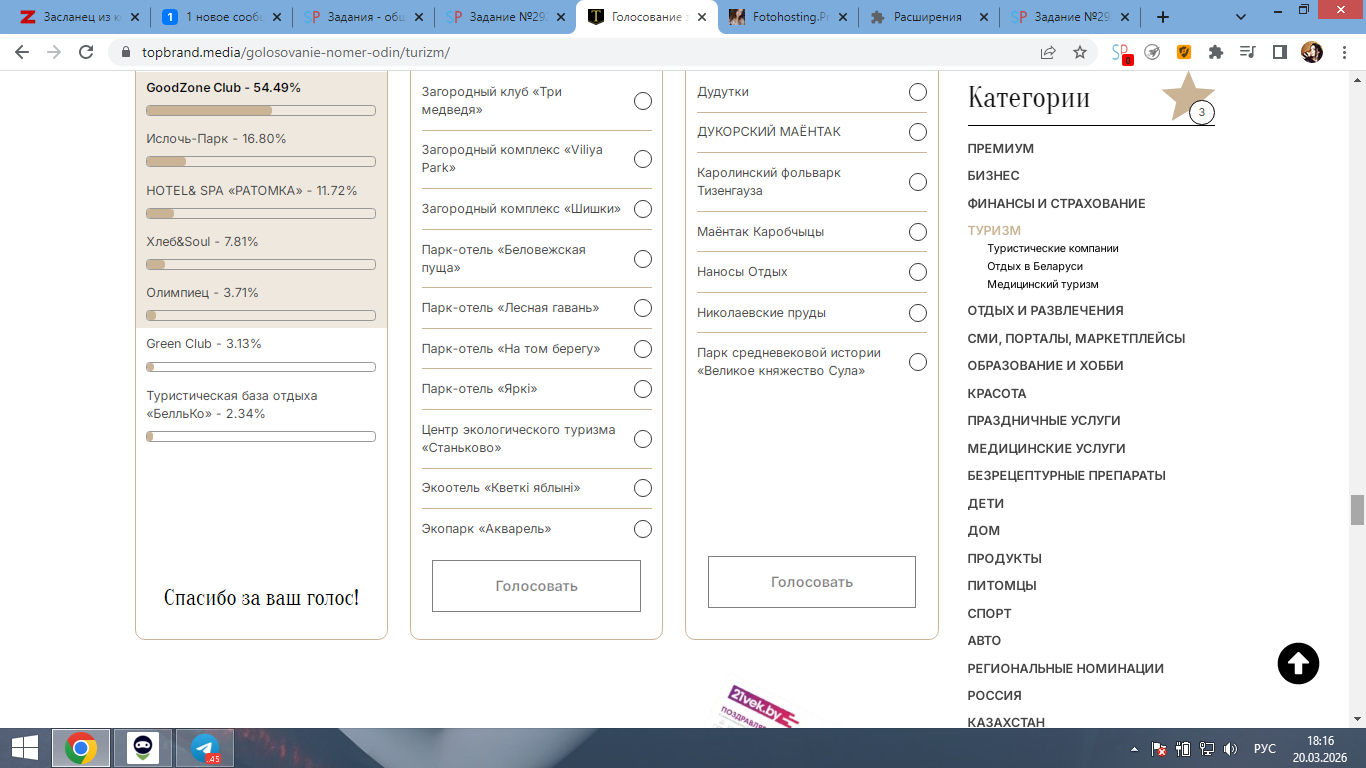
Task: Share this page via the address bar icon
Action: (x=1048, y=52)
